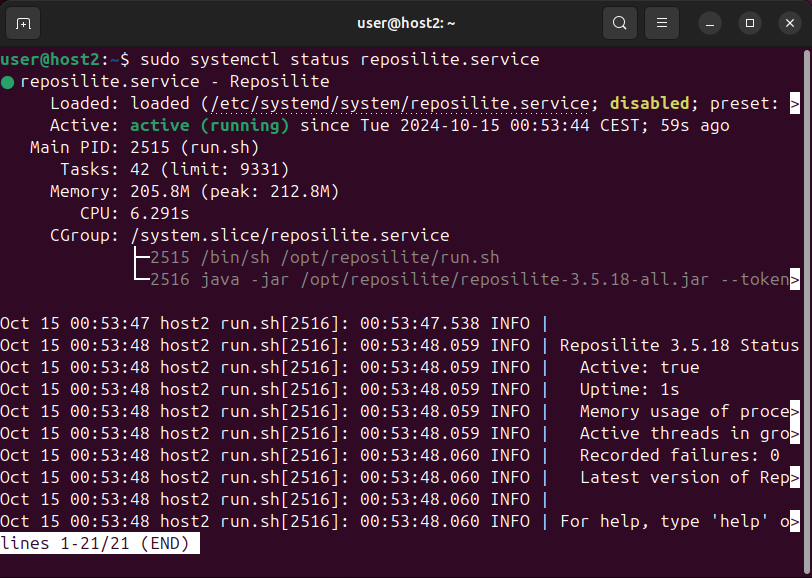
Task: Minimize the terminal window
Action: click(710, 23)
